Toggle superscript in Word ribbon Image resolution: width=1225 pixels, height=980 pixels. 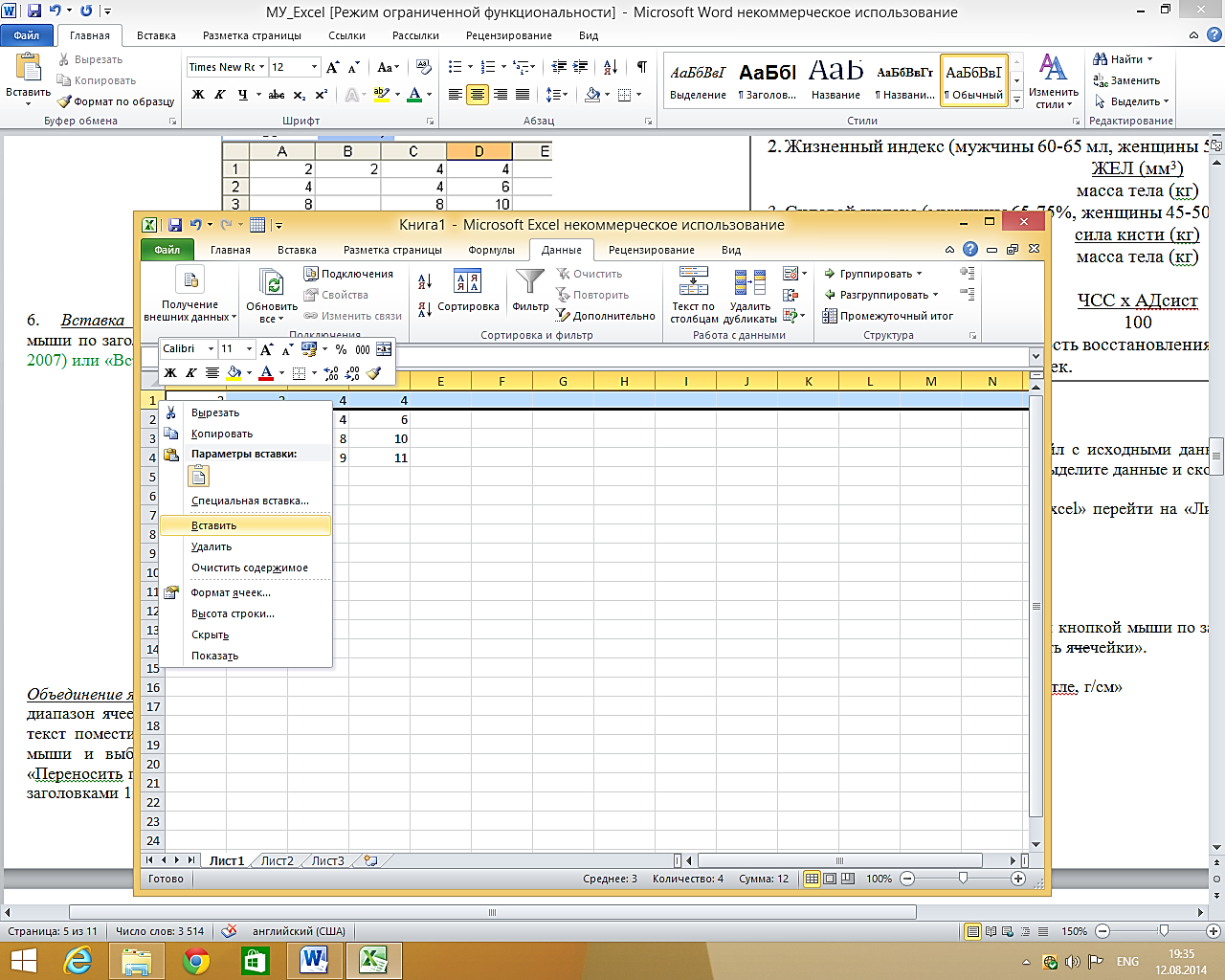[x=322, y=95]
